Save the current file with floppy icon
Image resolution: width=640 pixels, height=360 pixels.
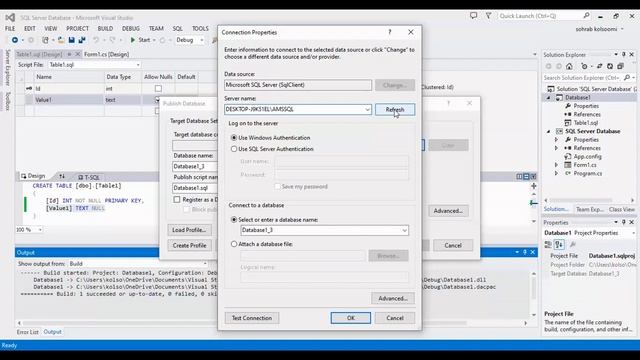click(71, 40)
